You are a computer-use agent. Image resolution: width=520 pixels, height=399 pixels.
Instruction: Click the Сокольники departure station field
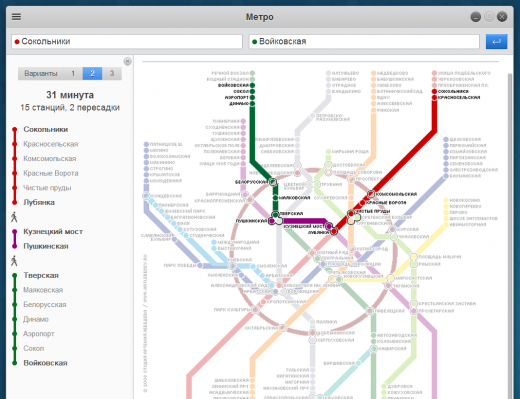pyautogui.click(x=127, y=42)
